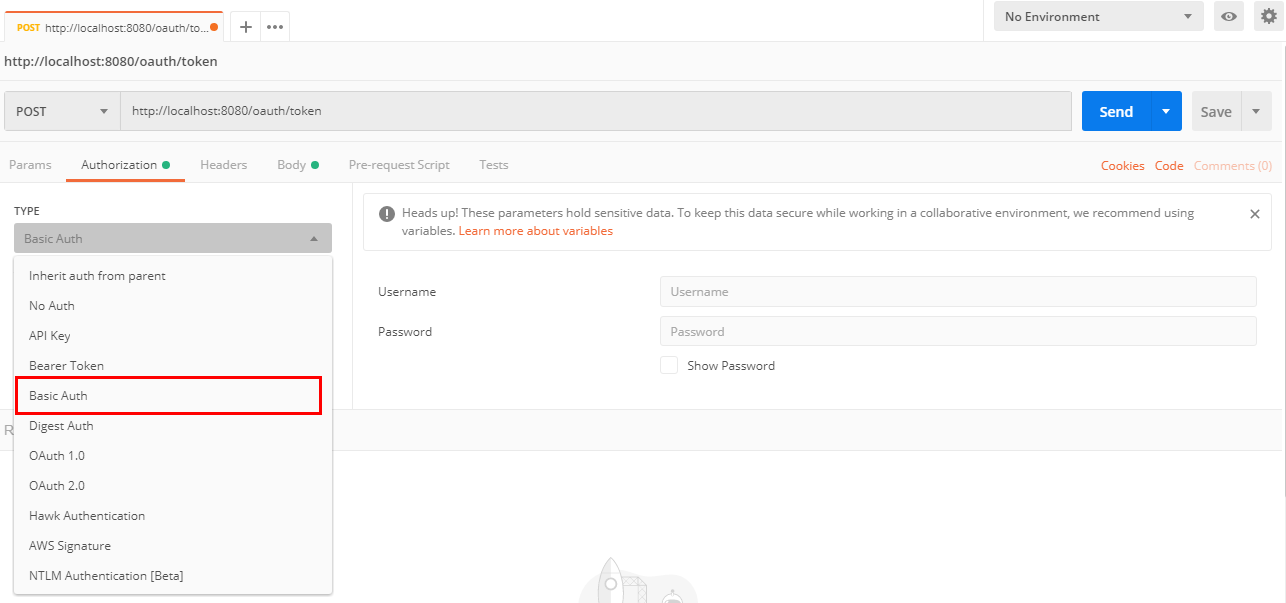Click the blue Send button
The height and width of the screenshot is (603, 1286).
coord(1116,111)
